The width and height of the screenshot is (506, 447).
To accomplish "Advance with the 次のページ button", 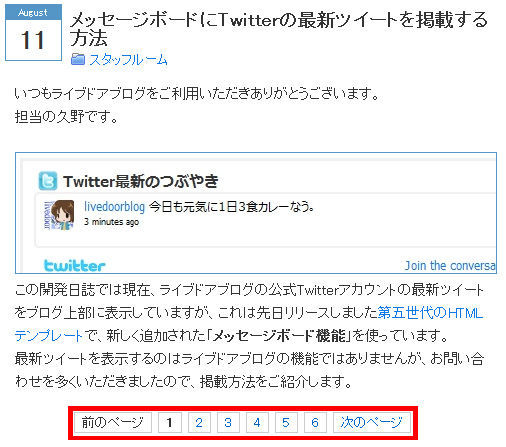I will tap(372, 423).
